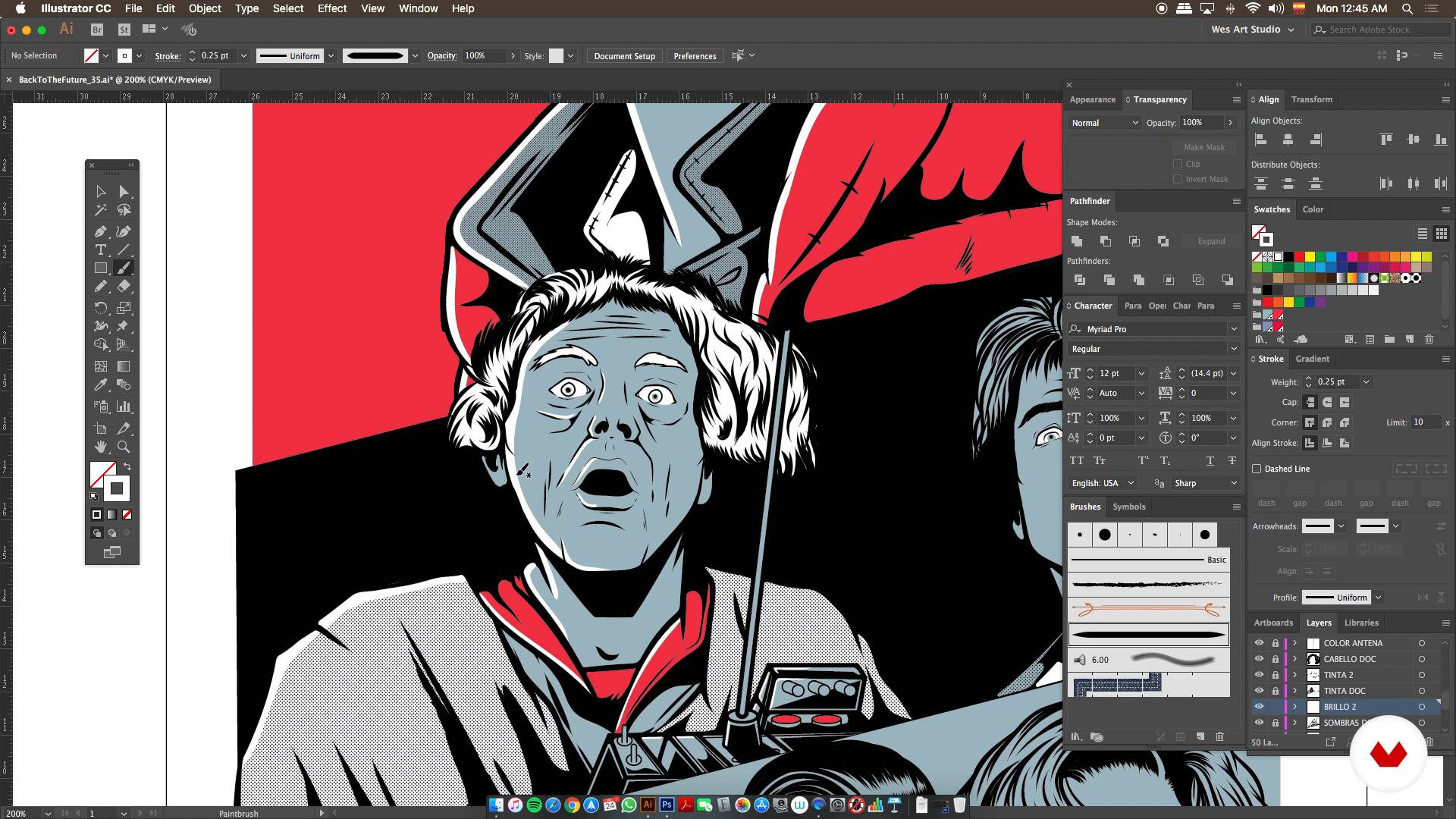This screenshot has width=1456, height=819.
Task: Hide the CABELLO DOC layer
Action: tap(1259, 659)
